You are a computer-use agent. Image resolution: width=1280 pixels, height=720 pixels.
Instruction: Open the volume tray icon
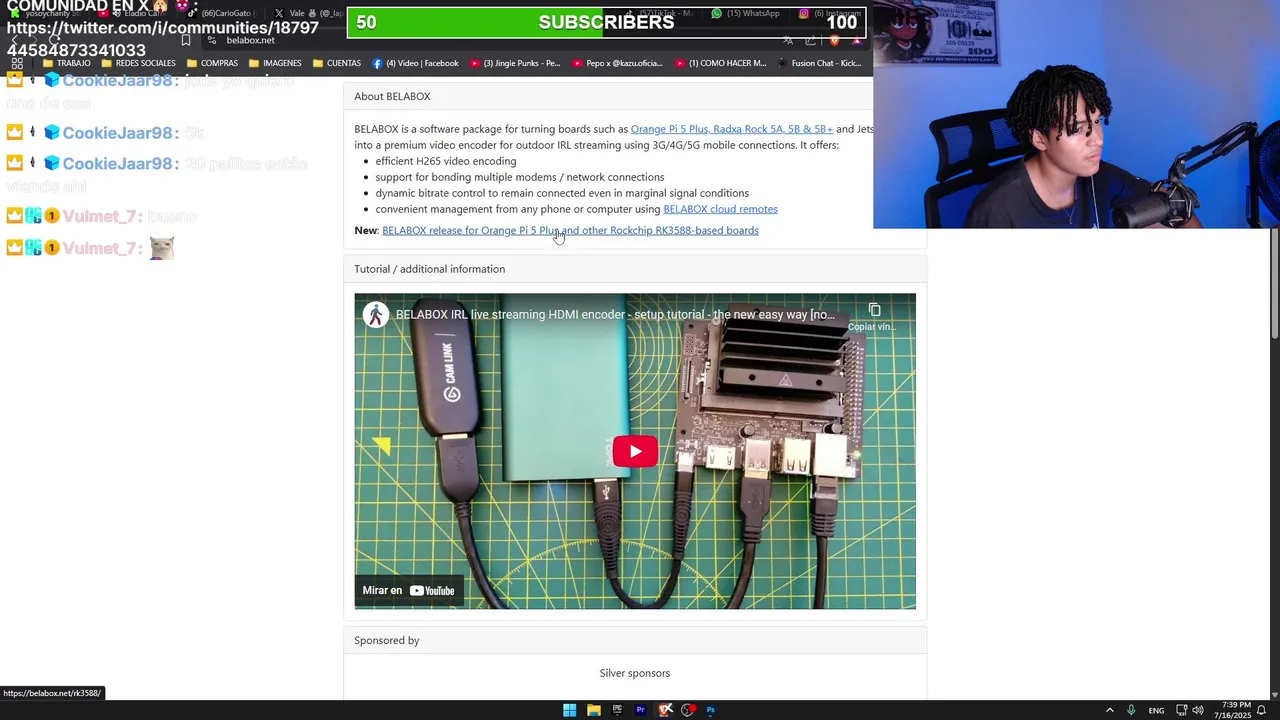tap(1198, 710)
